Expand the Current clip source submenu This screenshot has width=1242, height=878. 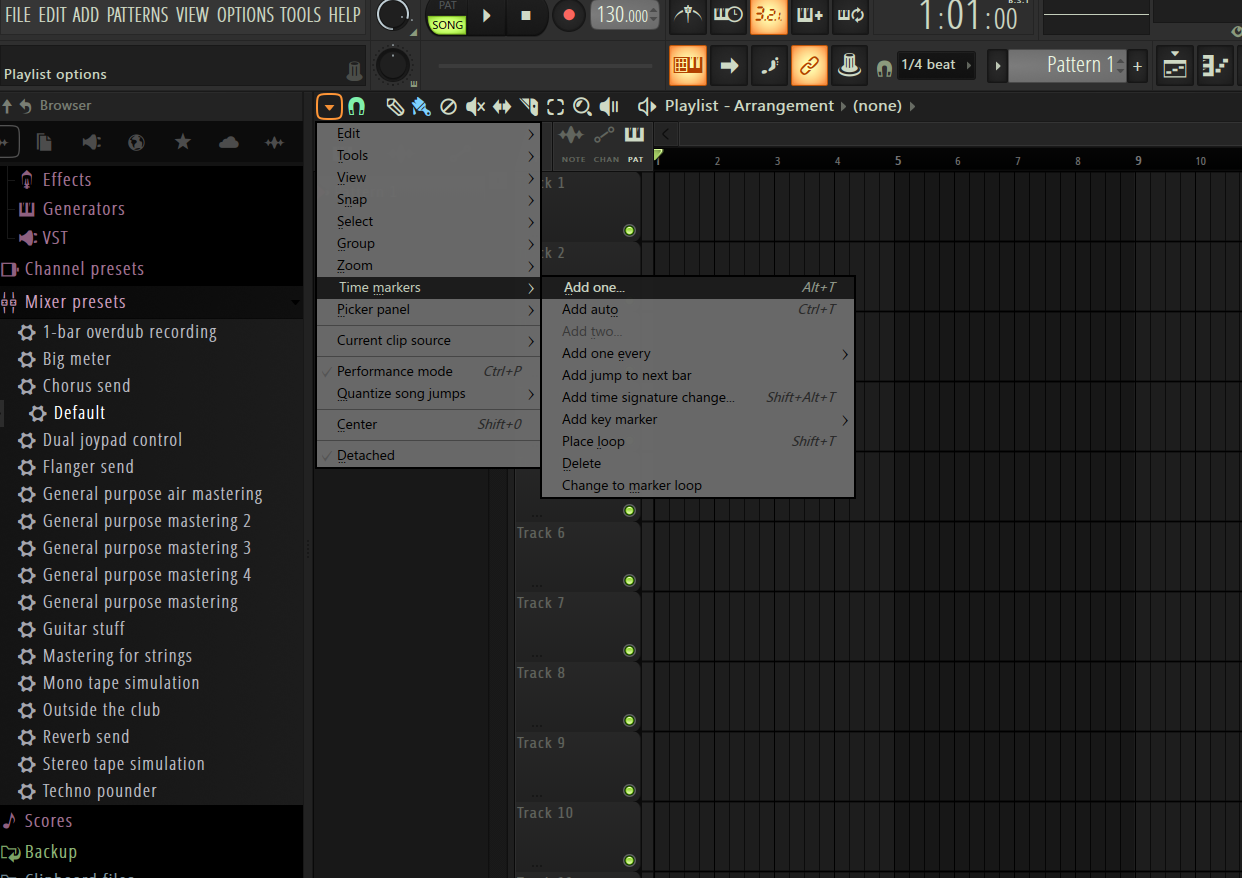point(429,341)
